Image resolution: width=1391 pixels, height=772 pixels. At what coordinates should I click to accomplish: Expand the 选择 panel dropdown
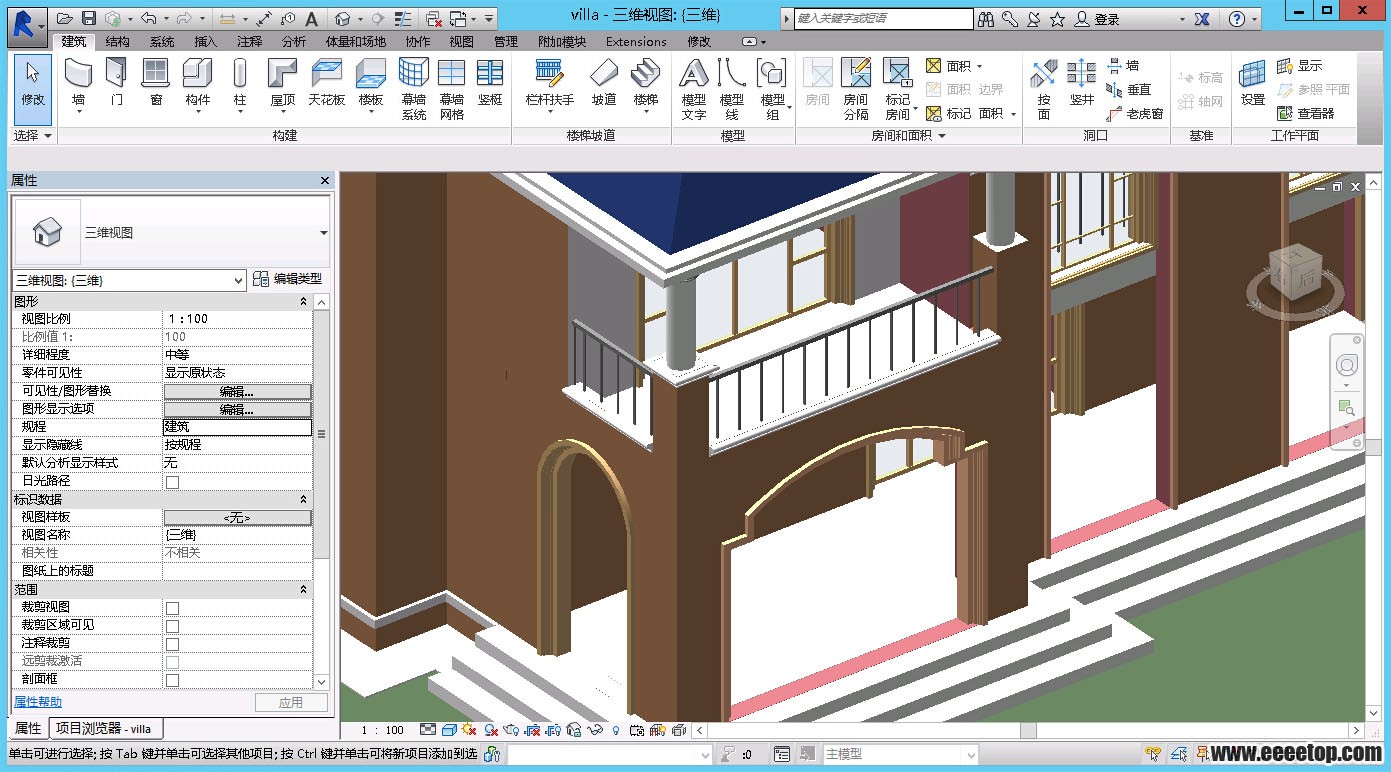[33, 135]
